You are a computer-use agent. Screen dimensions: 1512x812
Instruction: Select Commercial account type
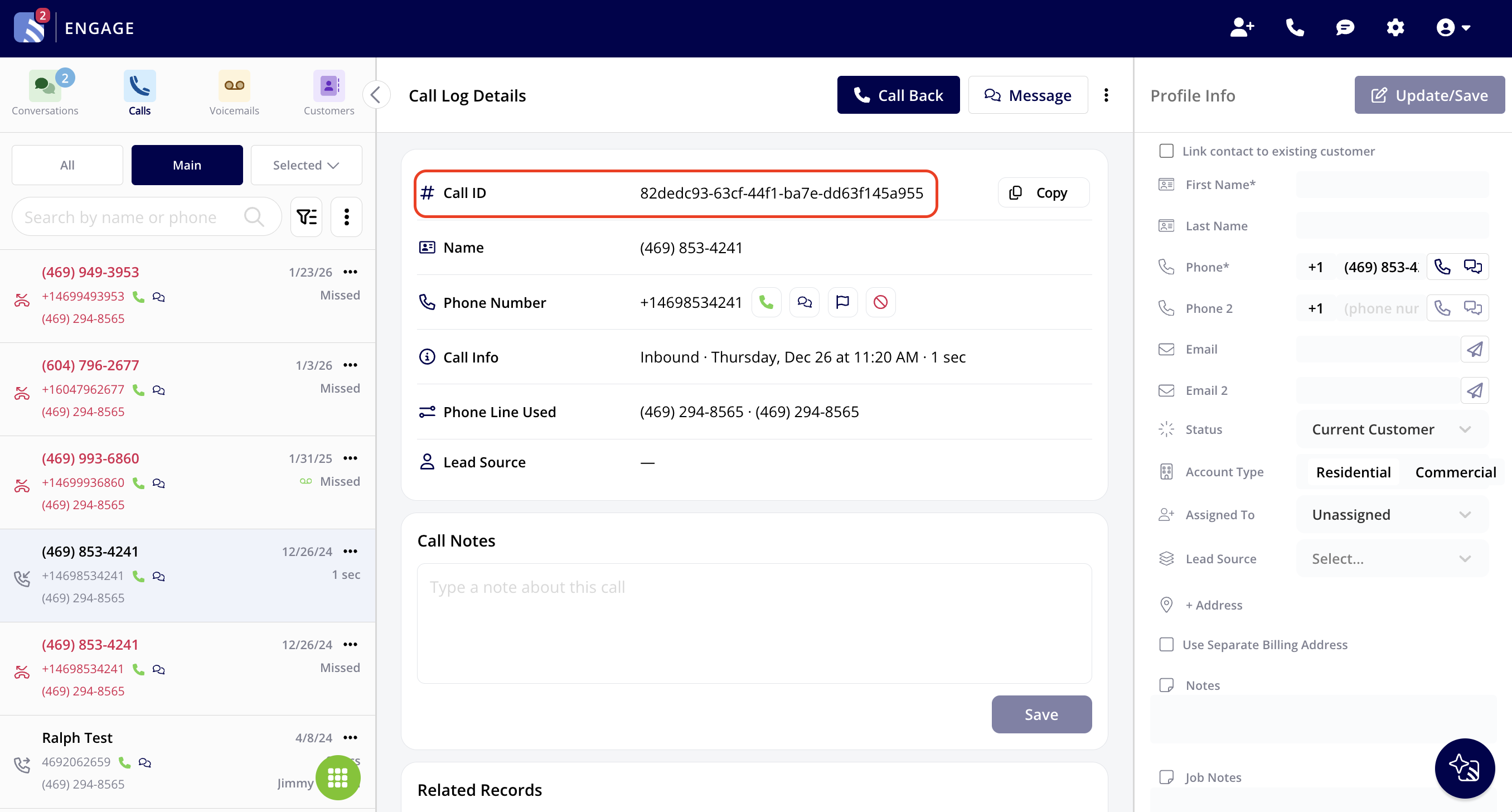(1455, 472)
